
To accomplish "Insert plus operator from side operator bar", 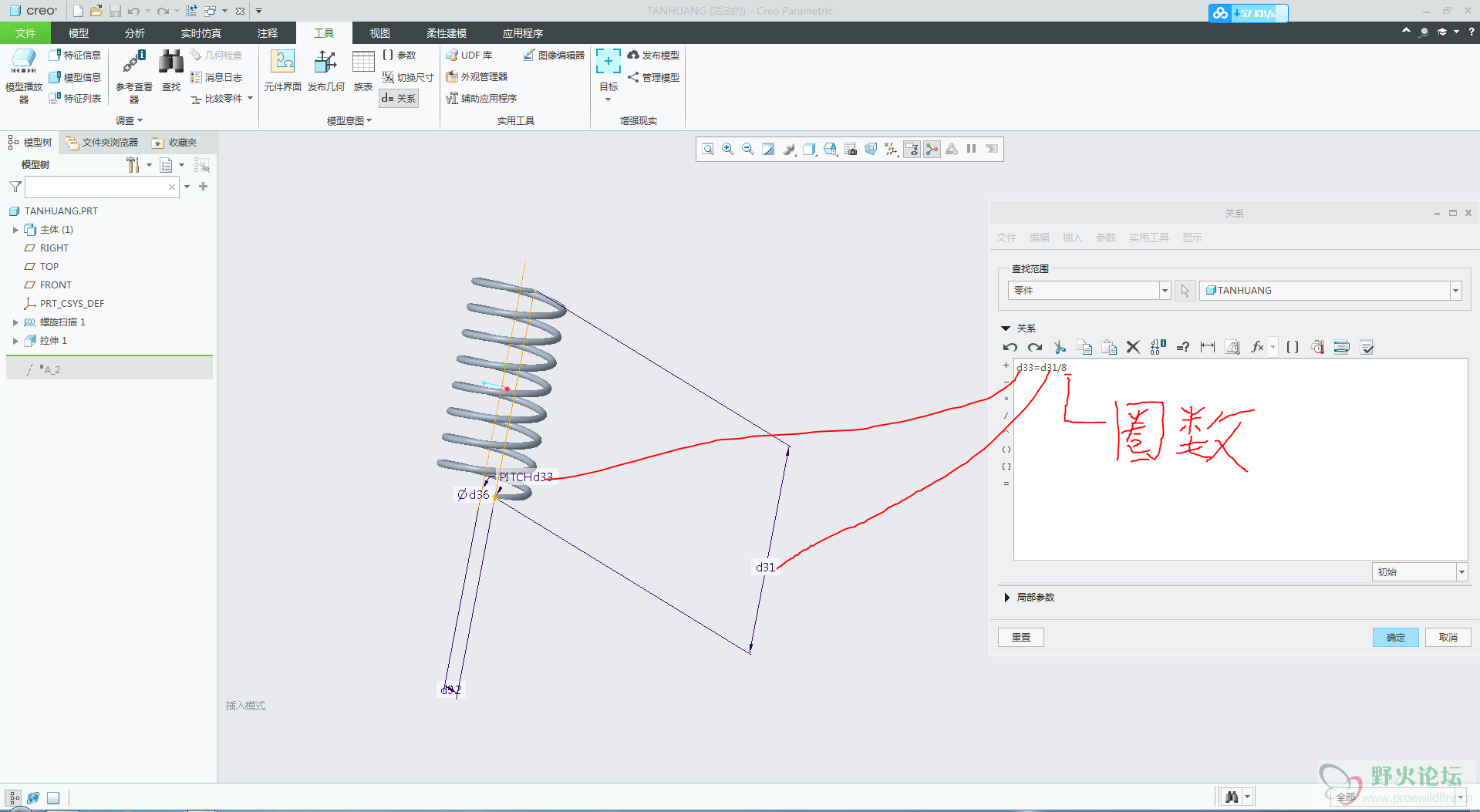I will (1006, 366).
